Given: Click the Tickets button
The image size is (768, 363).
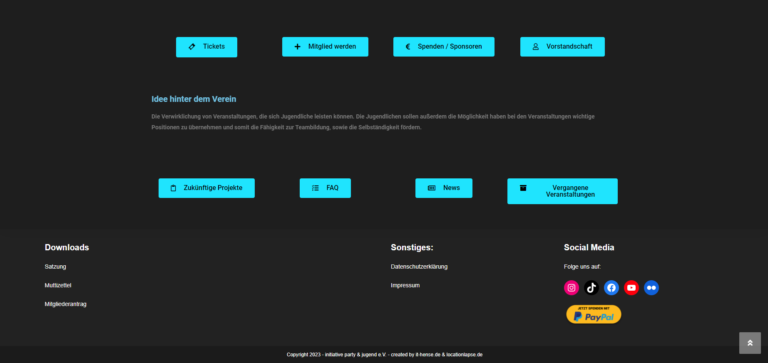Looking at the screenshot, I should point(206,47).
